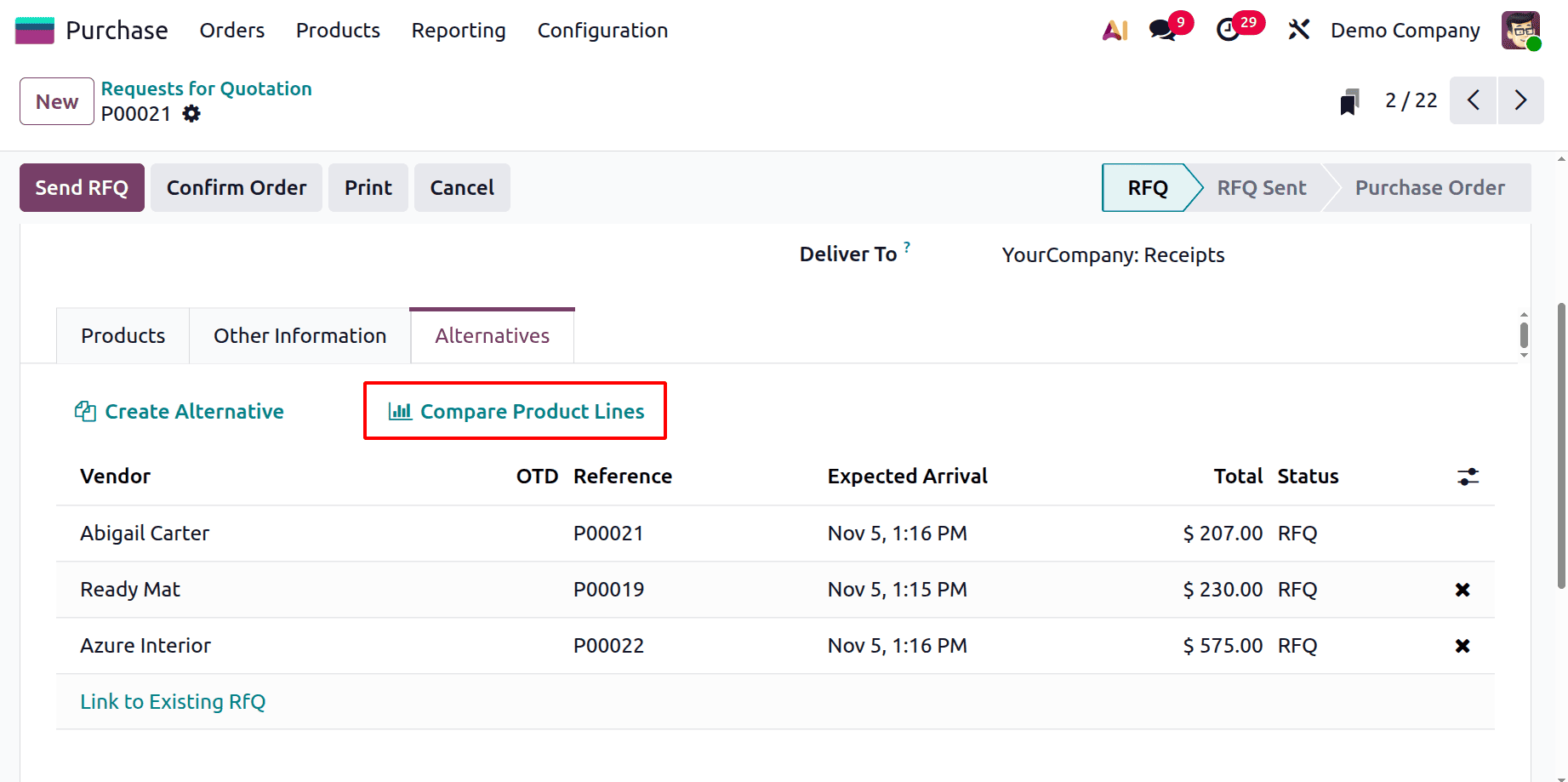Click the New button
This screenshot has height=782, width=1568.
pos(56,100)
